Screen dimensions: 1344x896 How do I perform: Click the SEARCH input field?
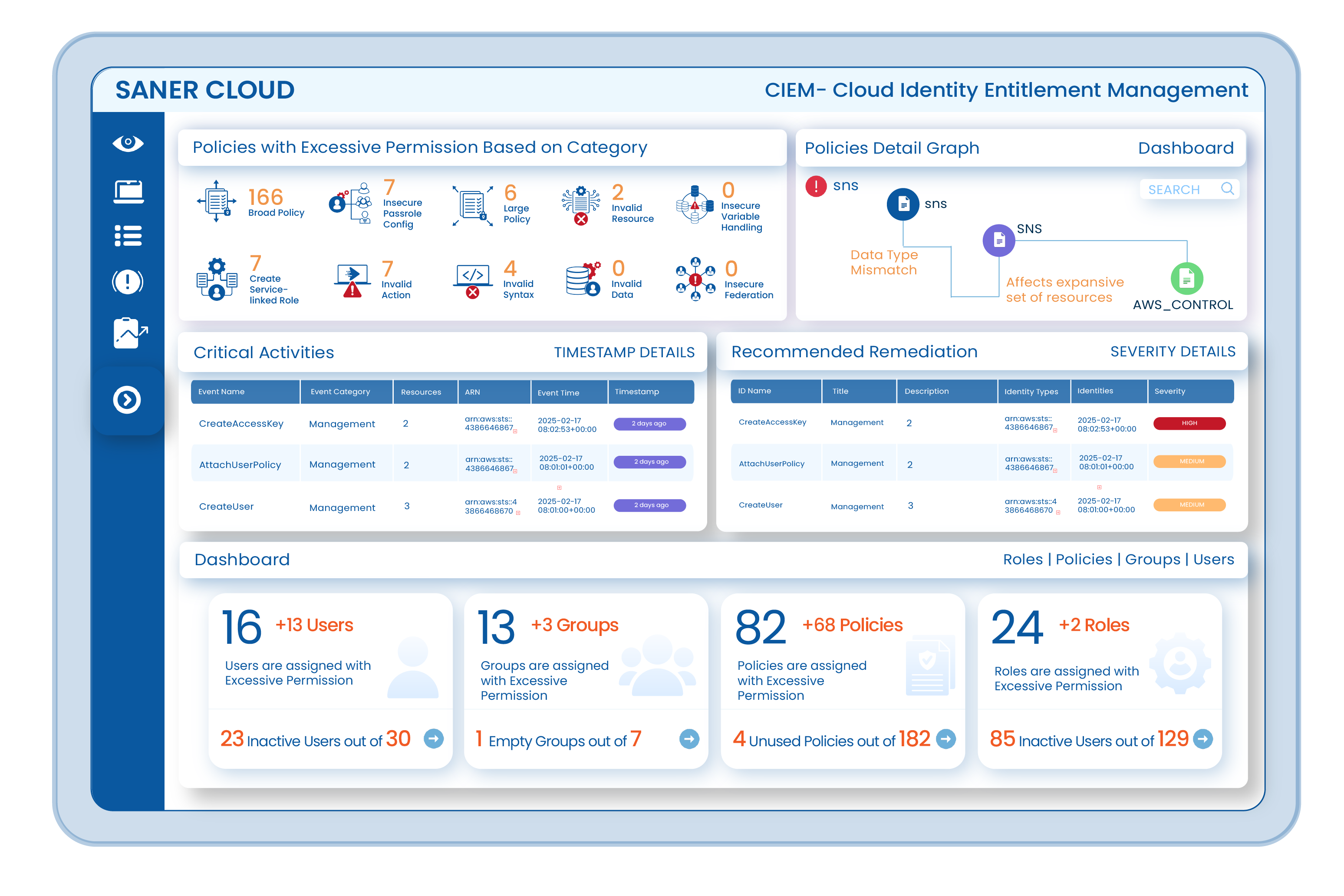[1189, 189]
